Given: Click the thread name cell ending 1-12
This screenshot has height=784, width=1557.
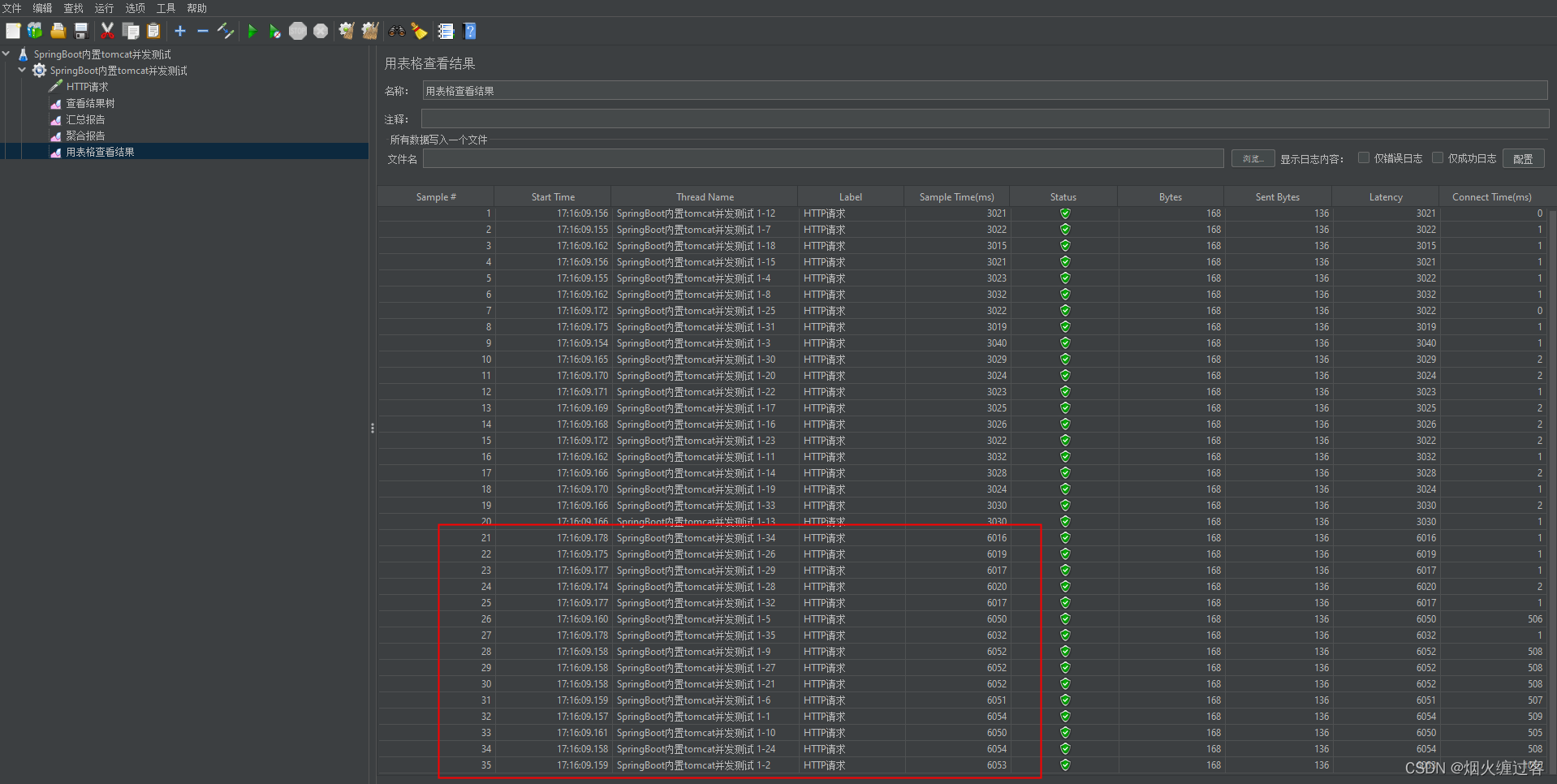Looking at the screenshot, I should click(705, 213).
